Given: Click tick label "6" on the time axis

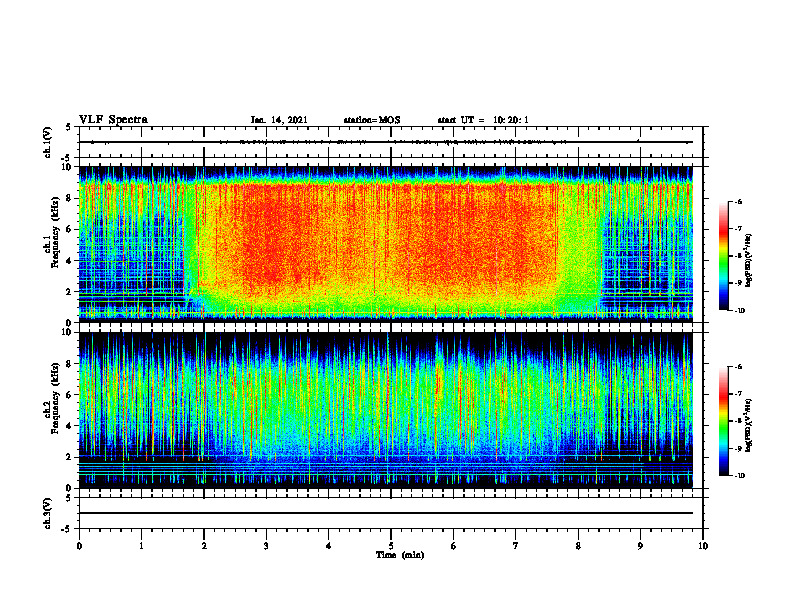Looking at the screenshot, I should pyautogui.click(x=454, y=546).
